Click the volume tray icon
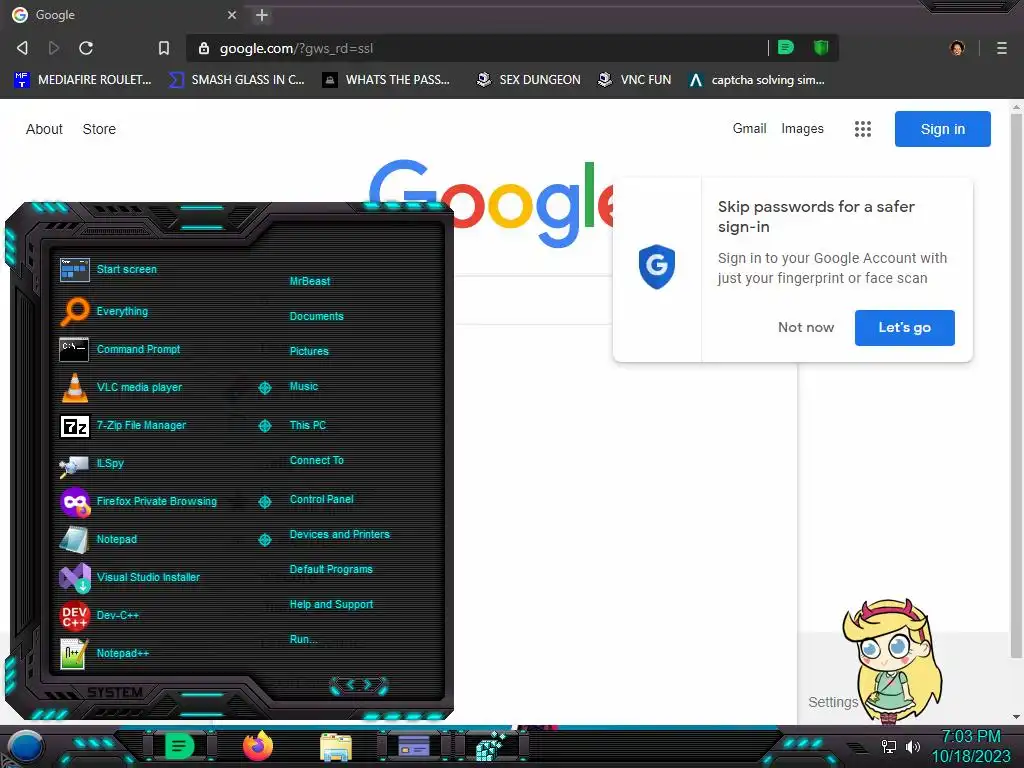Image resolution: width=1024 pixels, height=768 pixels. click(x=912, y=746)
